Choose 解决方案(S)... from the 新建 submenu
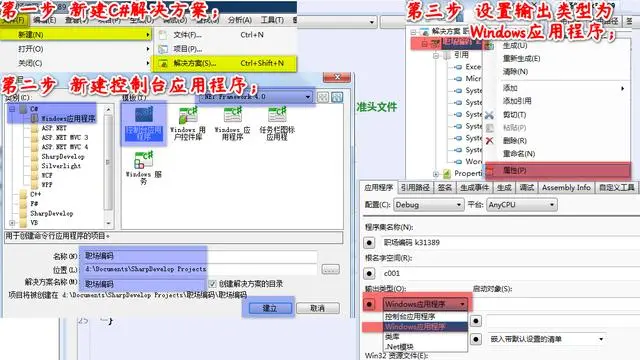This screenshot has width=640, height=360. tap(224, 63)
